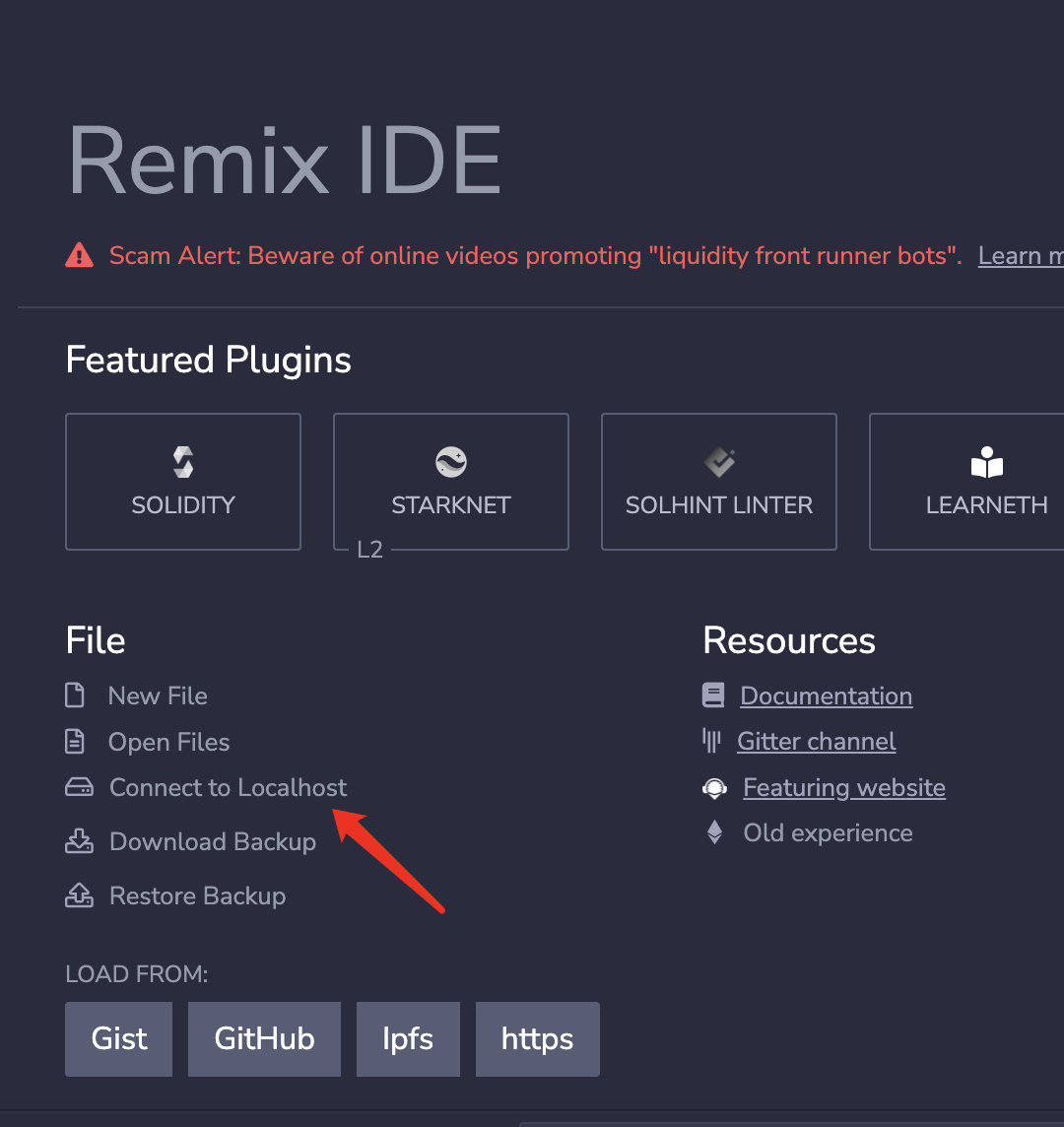The image size is (1064, 1127).
Task: Open the Documentation link
Action: [827, 696]
